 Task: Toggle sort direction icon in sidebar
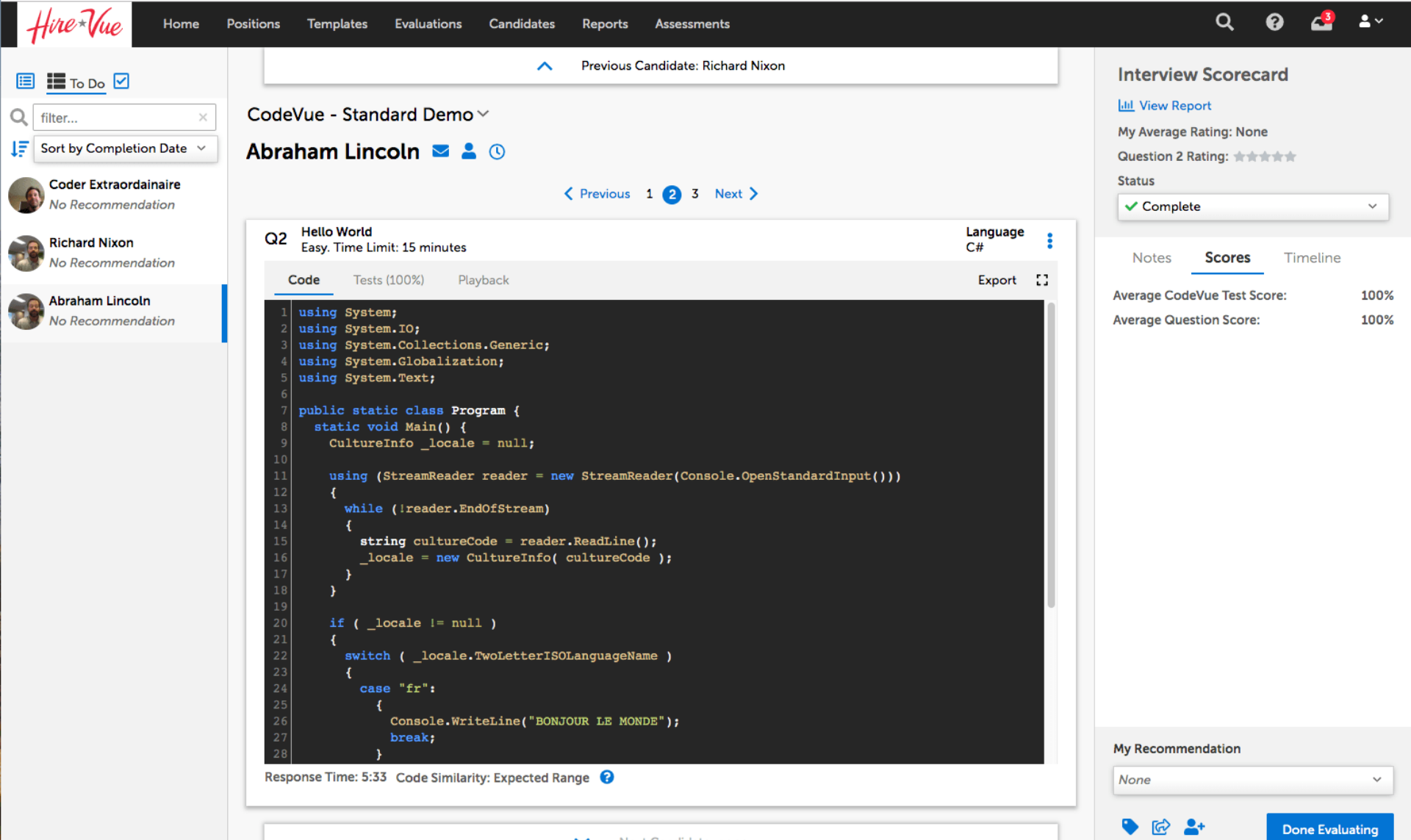point(20,149)
